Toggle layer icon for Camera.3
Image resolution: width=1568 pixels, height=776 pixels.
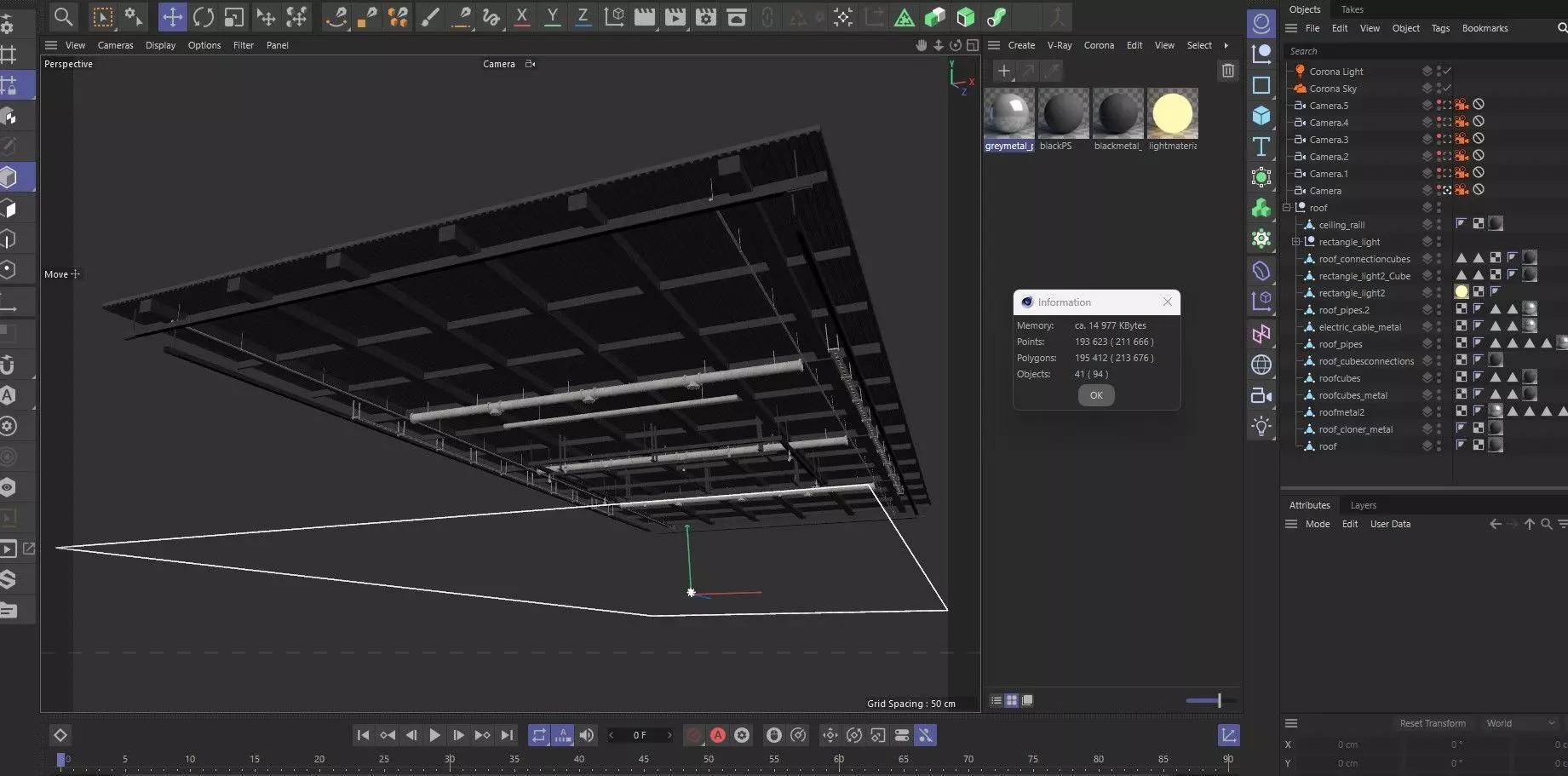coord(1427,139)
